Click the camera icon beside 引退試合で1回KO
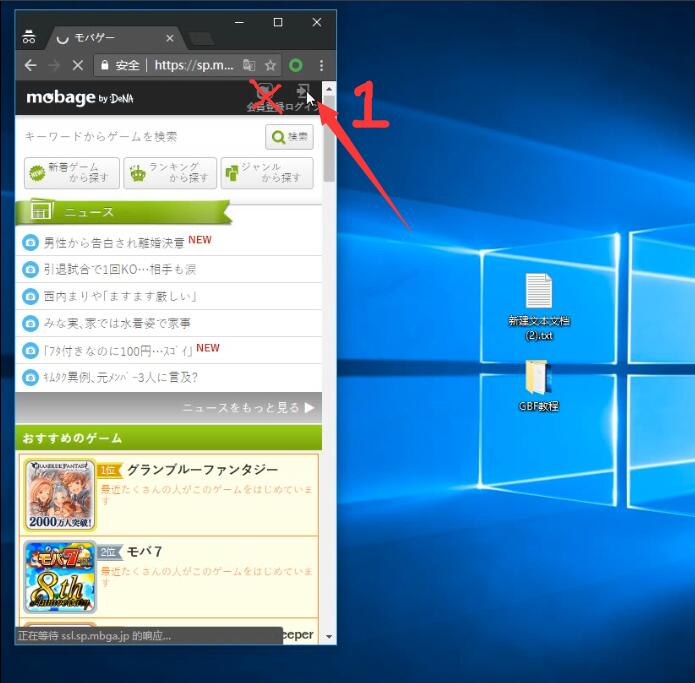The image size is (695, 683). (x=31, y=269)
